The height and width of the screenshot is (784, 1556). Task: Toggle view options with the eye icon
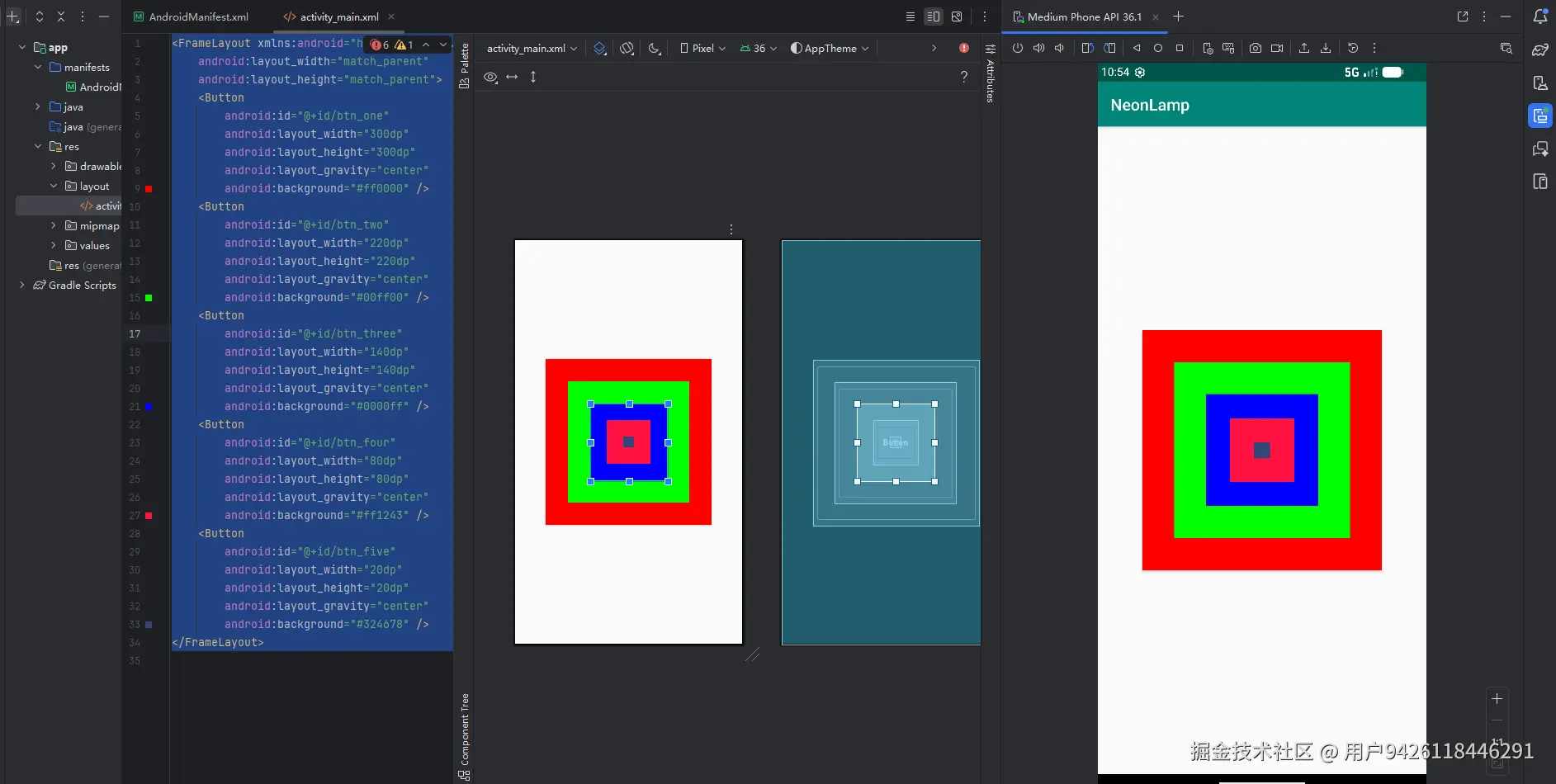pos(490,77)
